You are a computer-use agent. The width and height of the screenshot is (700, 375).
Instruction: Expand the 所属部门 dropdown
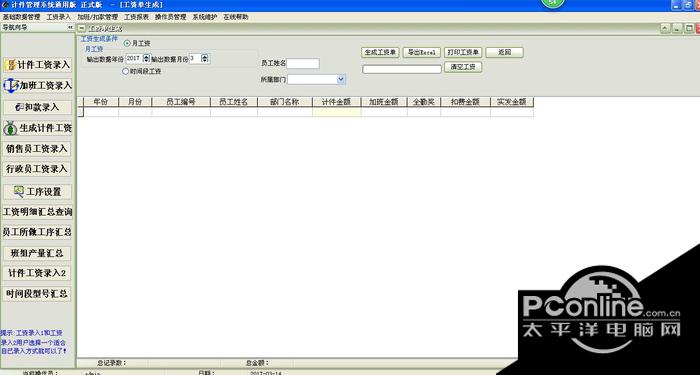click(x=341, y=79)
